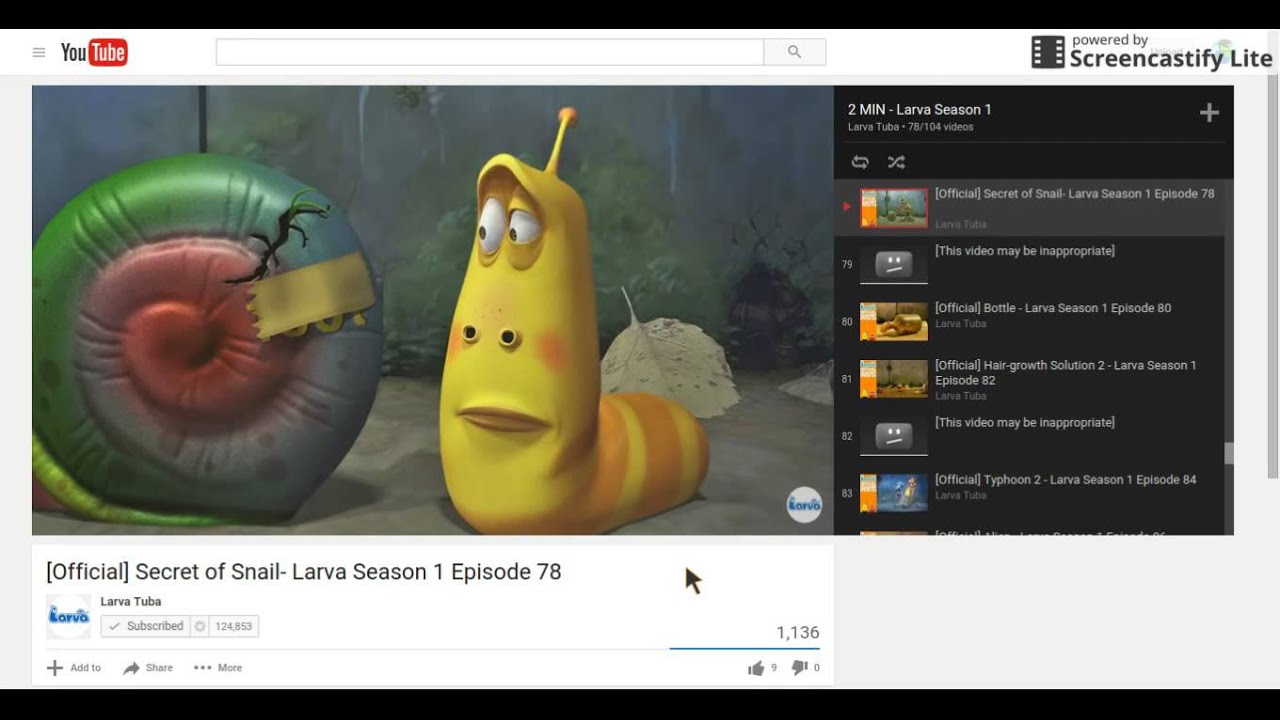Open the 2 MIN - Larva Season 1 playlist title
1280x720 pixels.
(920, 109)
